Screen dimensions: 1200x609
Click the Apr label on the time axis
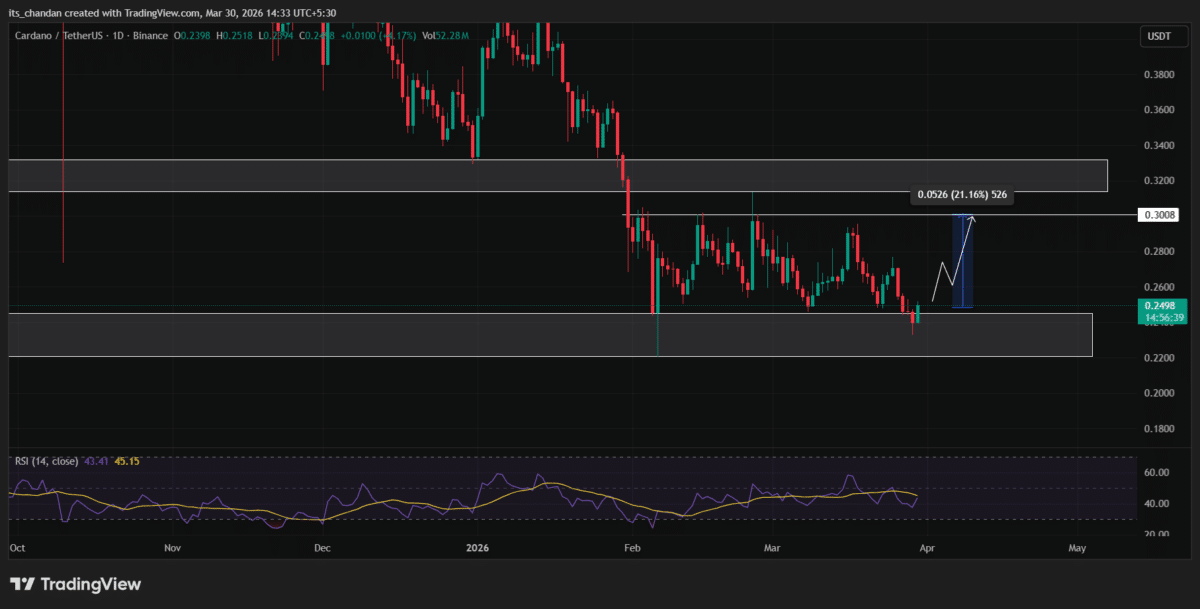tap(927, 548)
